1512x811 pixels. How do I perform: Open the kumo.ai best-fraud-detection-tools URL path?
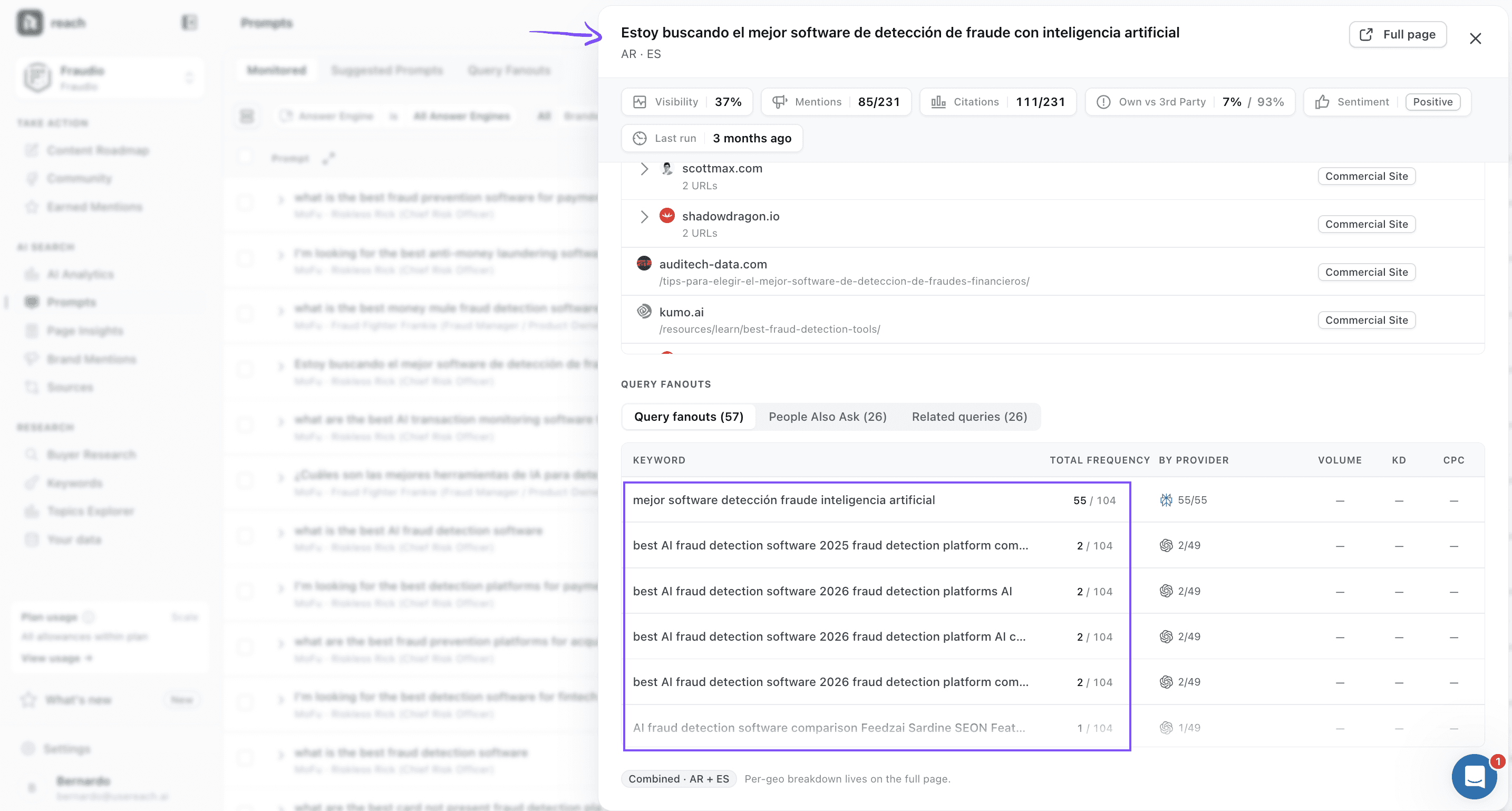(x=769, y=330)
